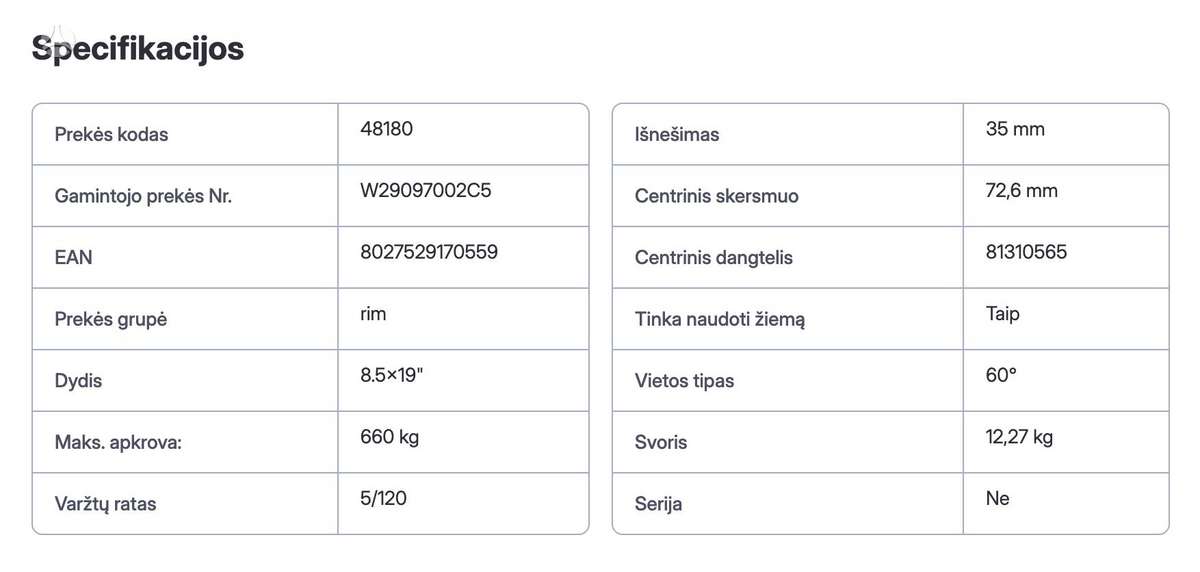Click the Serija value Ne
1200x572 pixels.
pyautogui.click(x=997, y=498)
